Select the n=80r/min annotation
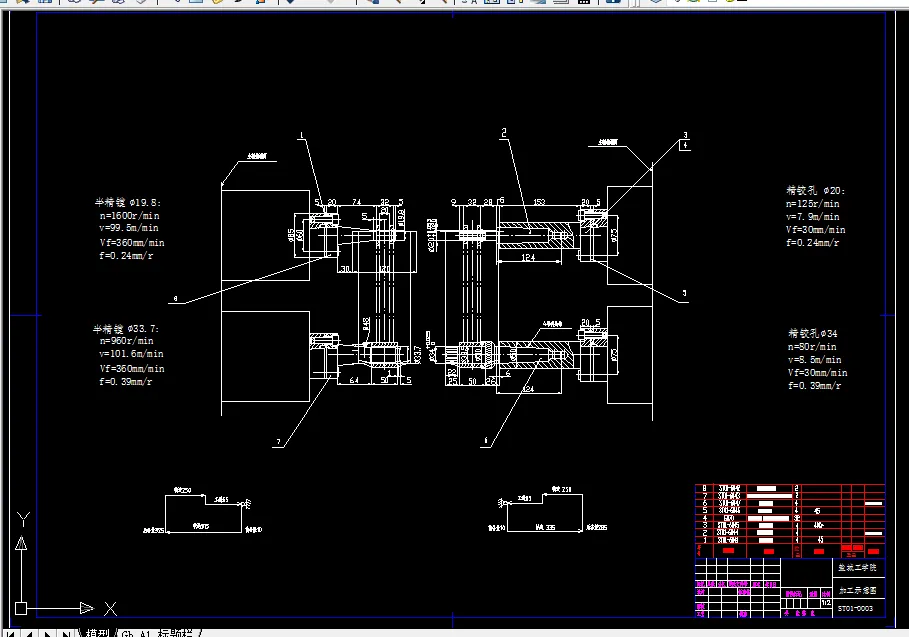Screen dimensions: 909x637 (x=812, y=347)
